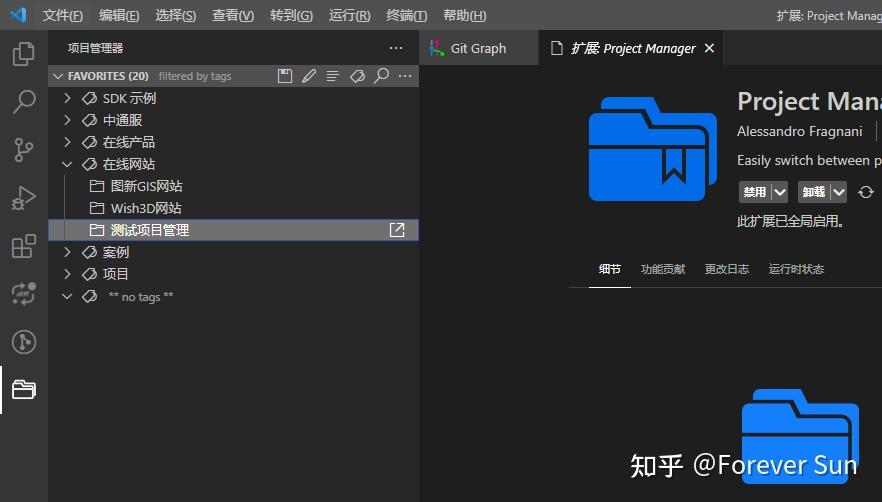Select project Wish3D网站
Image resolution: width=882 pixels, height=502 pixels.
coord(233,208)
